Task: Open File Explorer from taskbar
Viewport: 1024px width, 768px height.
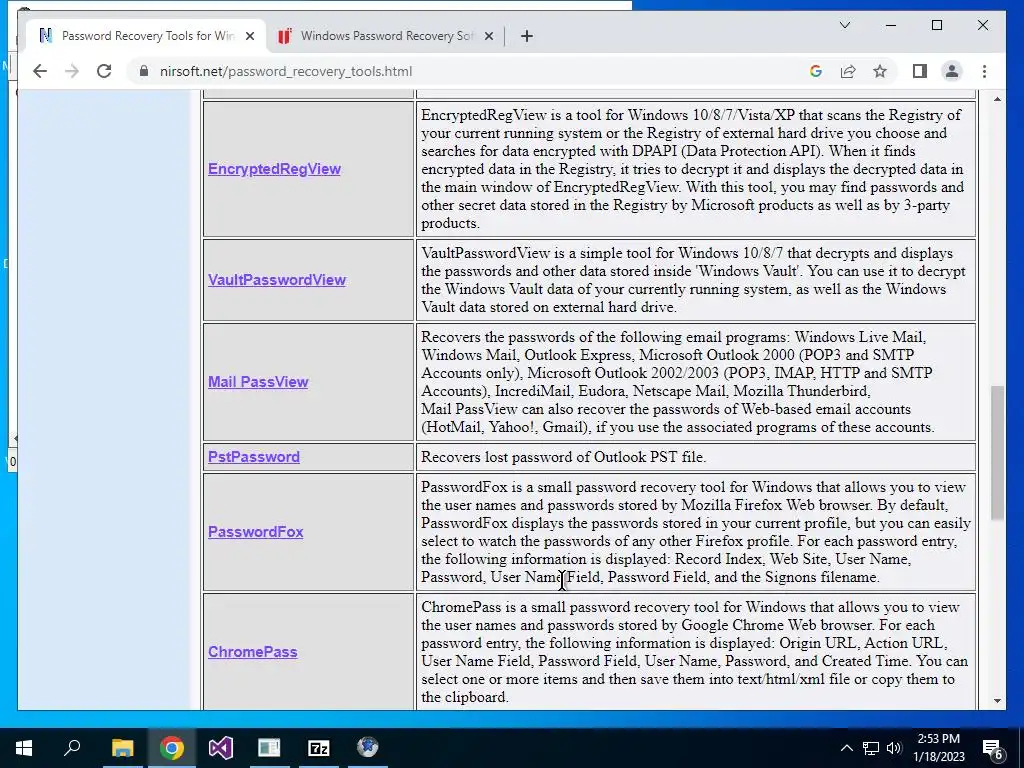Action: (x=122, y=748)
